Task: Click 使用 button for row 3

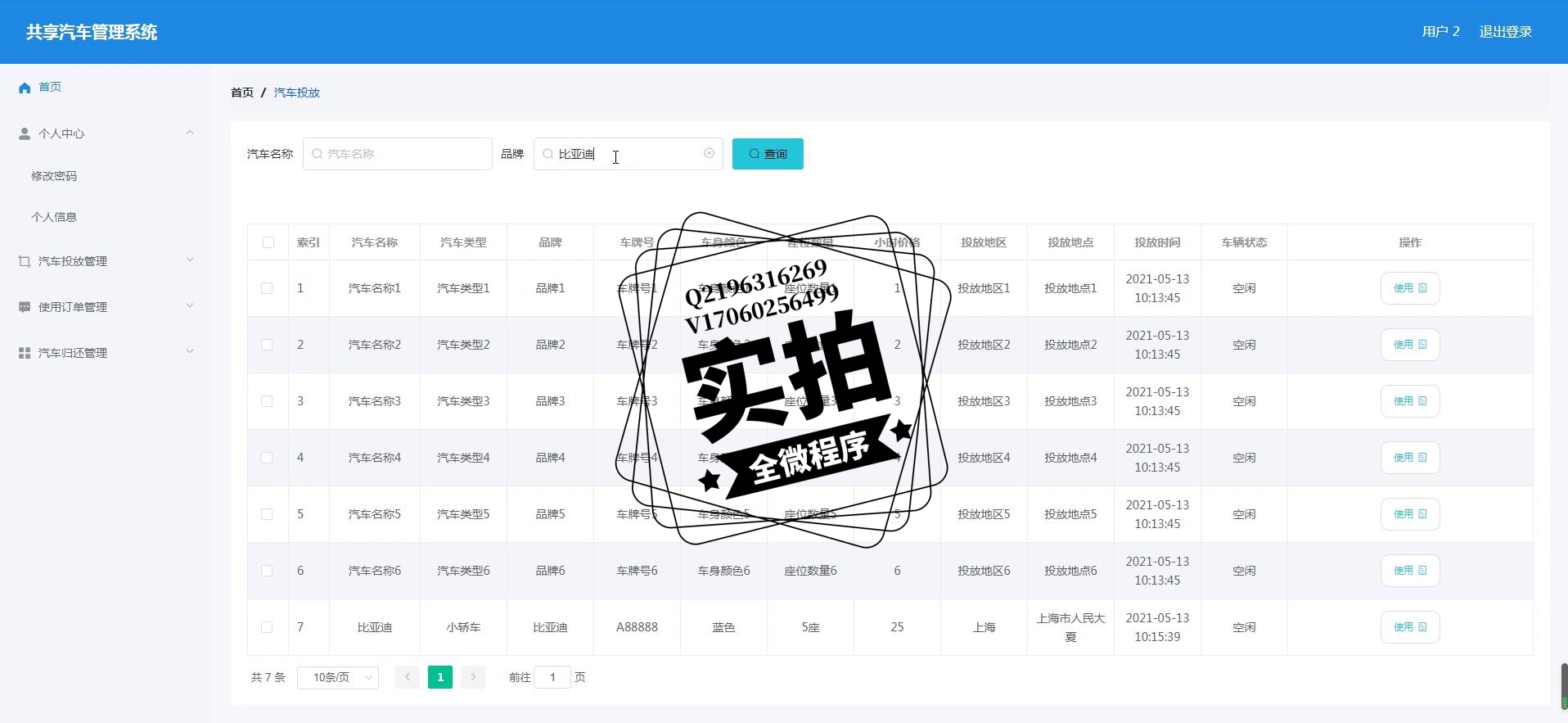Action: click(1410, 401)
